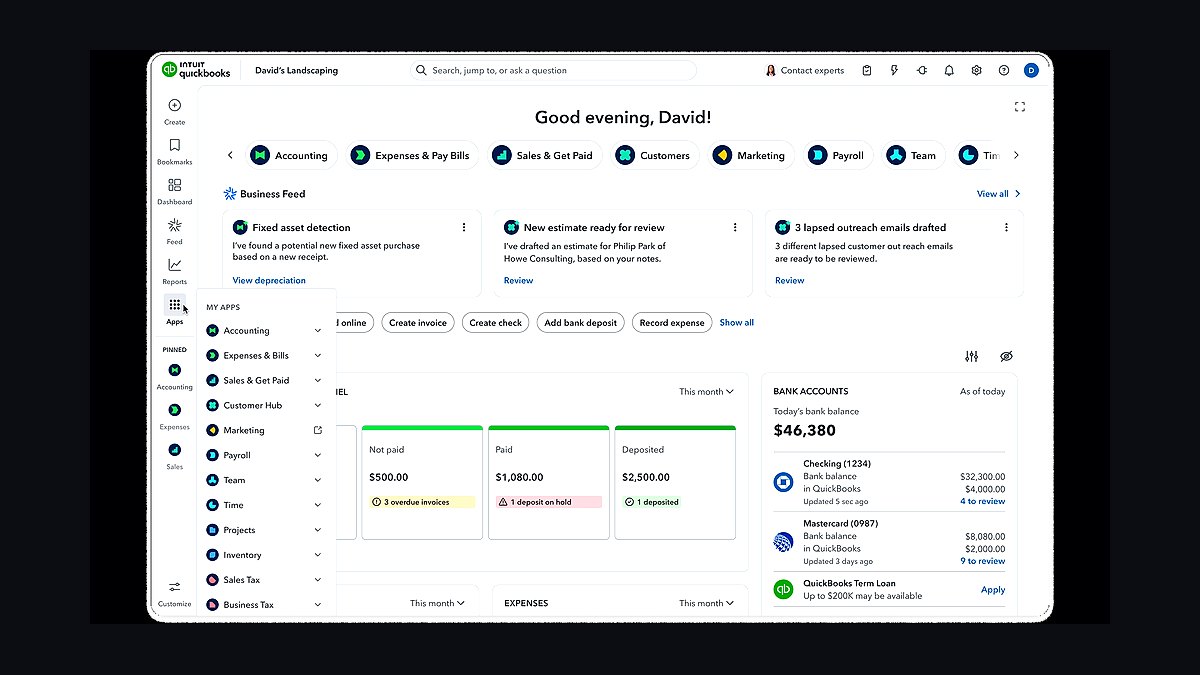Expand Customer Hub in My Apps

[318, 406]
